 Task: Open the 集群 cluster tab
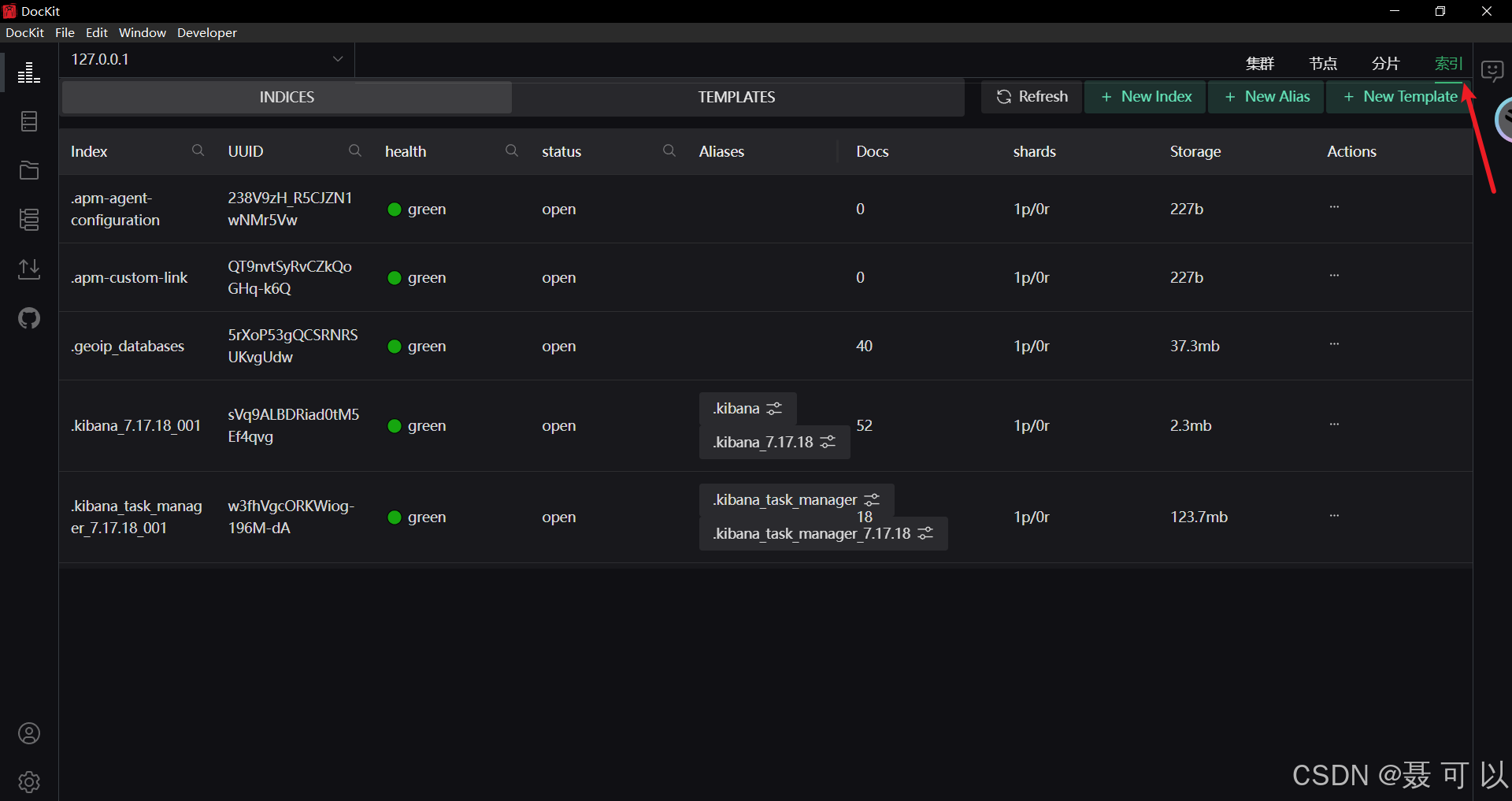(x=1259, y=64)
